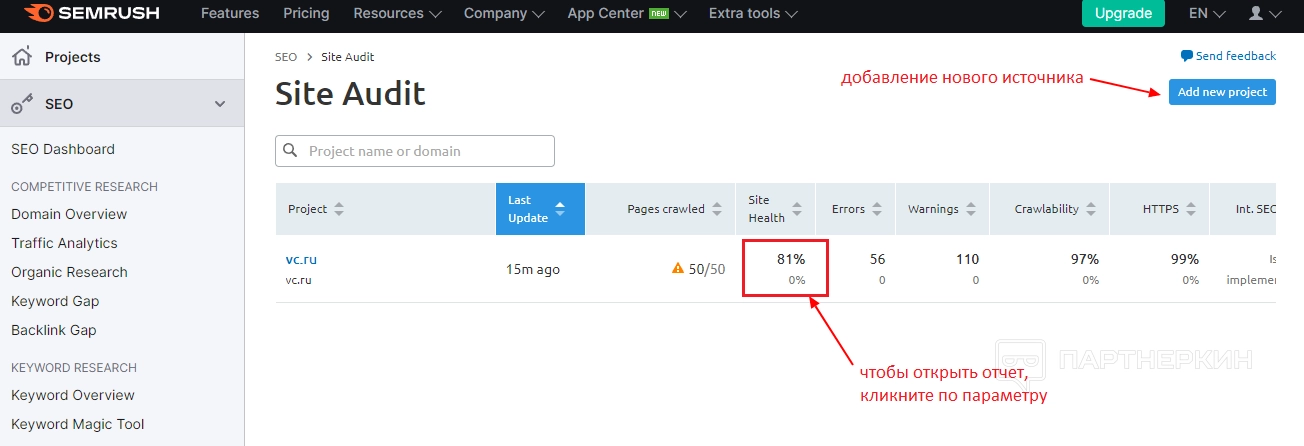Click the SEO key icon
The image size is (1304, 446).
22,104
